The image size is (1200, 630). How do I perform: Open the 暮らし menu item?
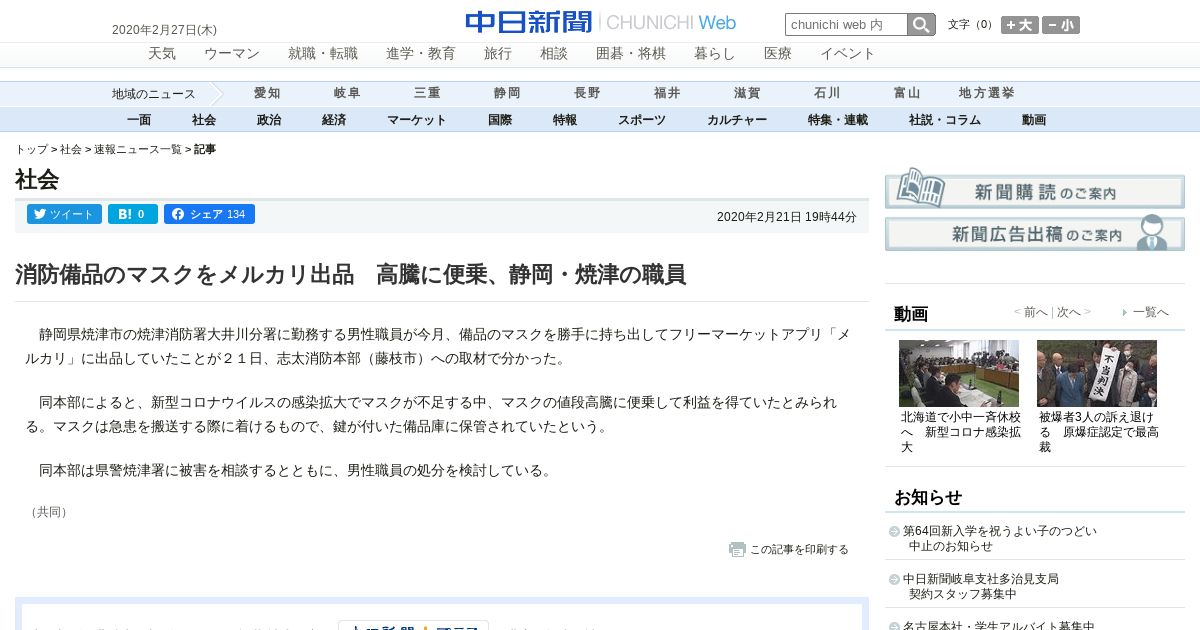(x=715, y=54)
